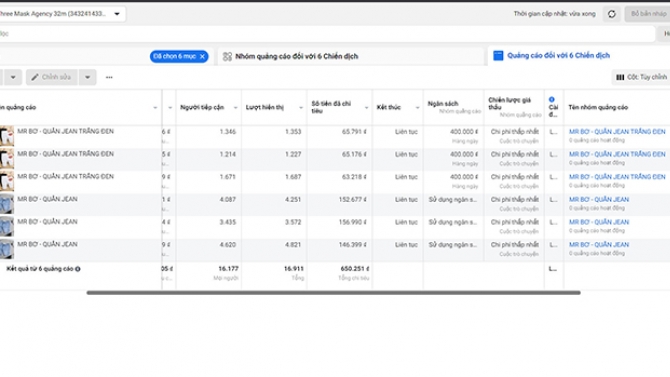Click the ad thumbnail in the 3.435 reach row
This screenshot has width=670, height=377.
coord(7,227)
